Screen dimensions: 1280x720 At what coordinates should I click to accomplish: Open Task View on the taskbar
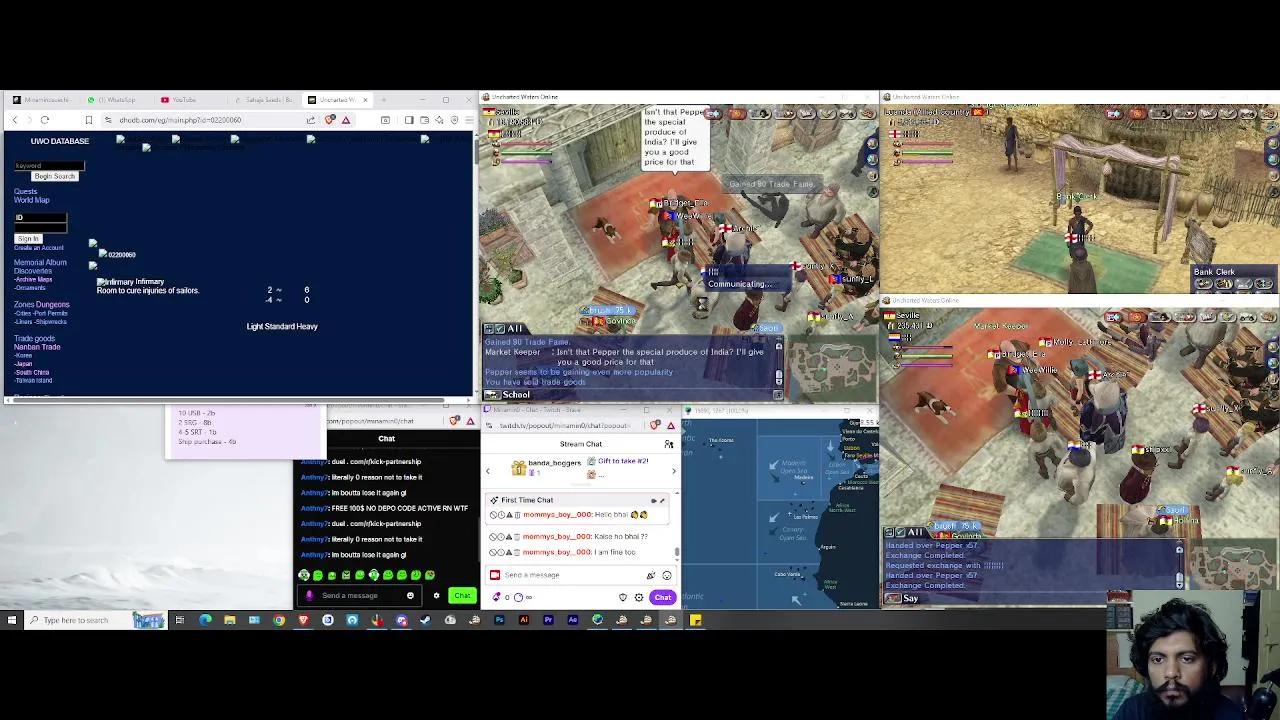[179, 620]
